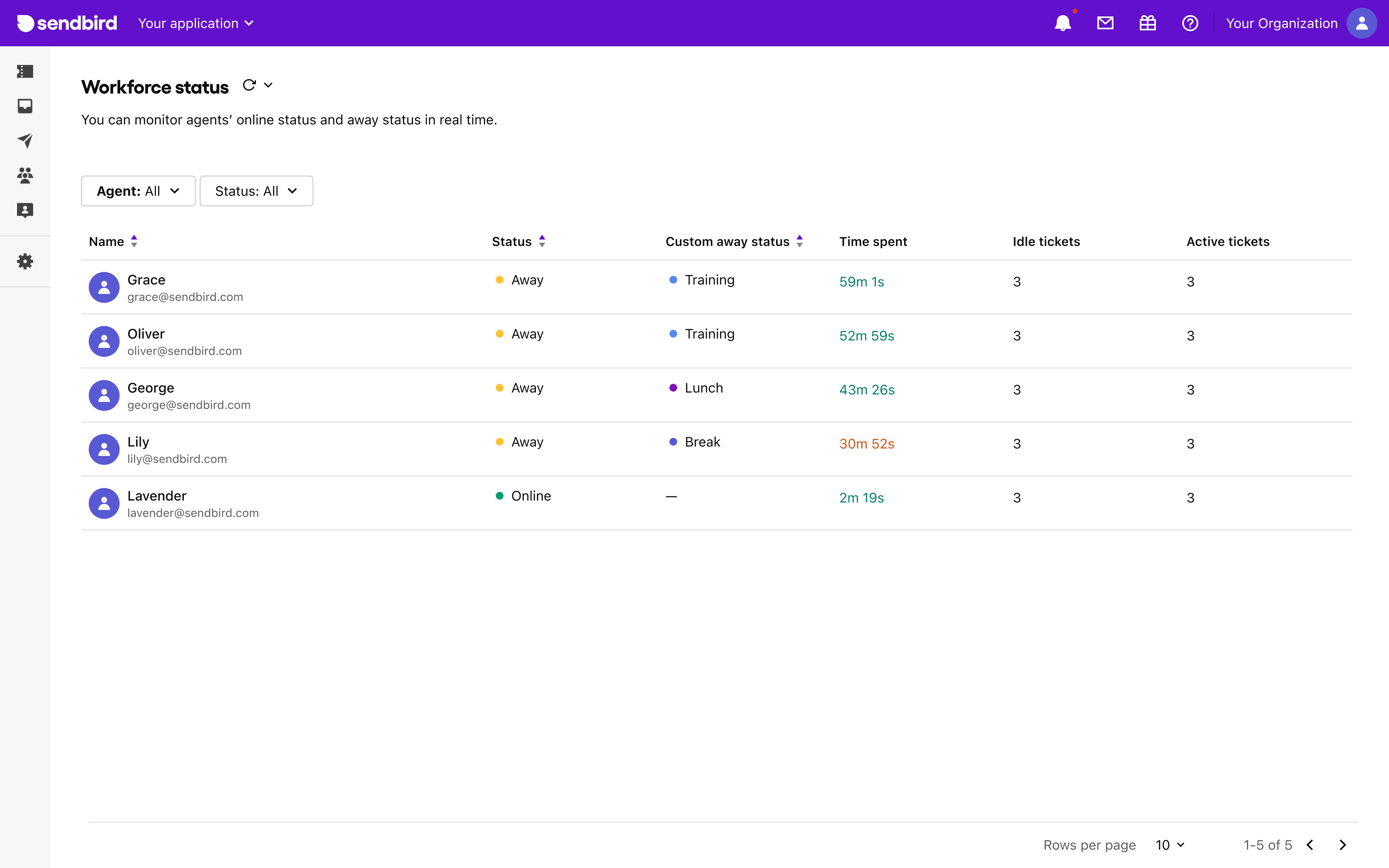Click the user profile avatar in header
Screen dimensions: 1389x868
[1361, 23]
